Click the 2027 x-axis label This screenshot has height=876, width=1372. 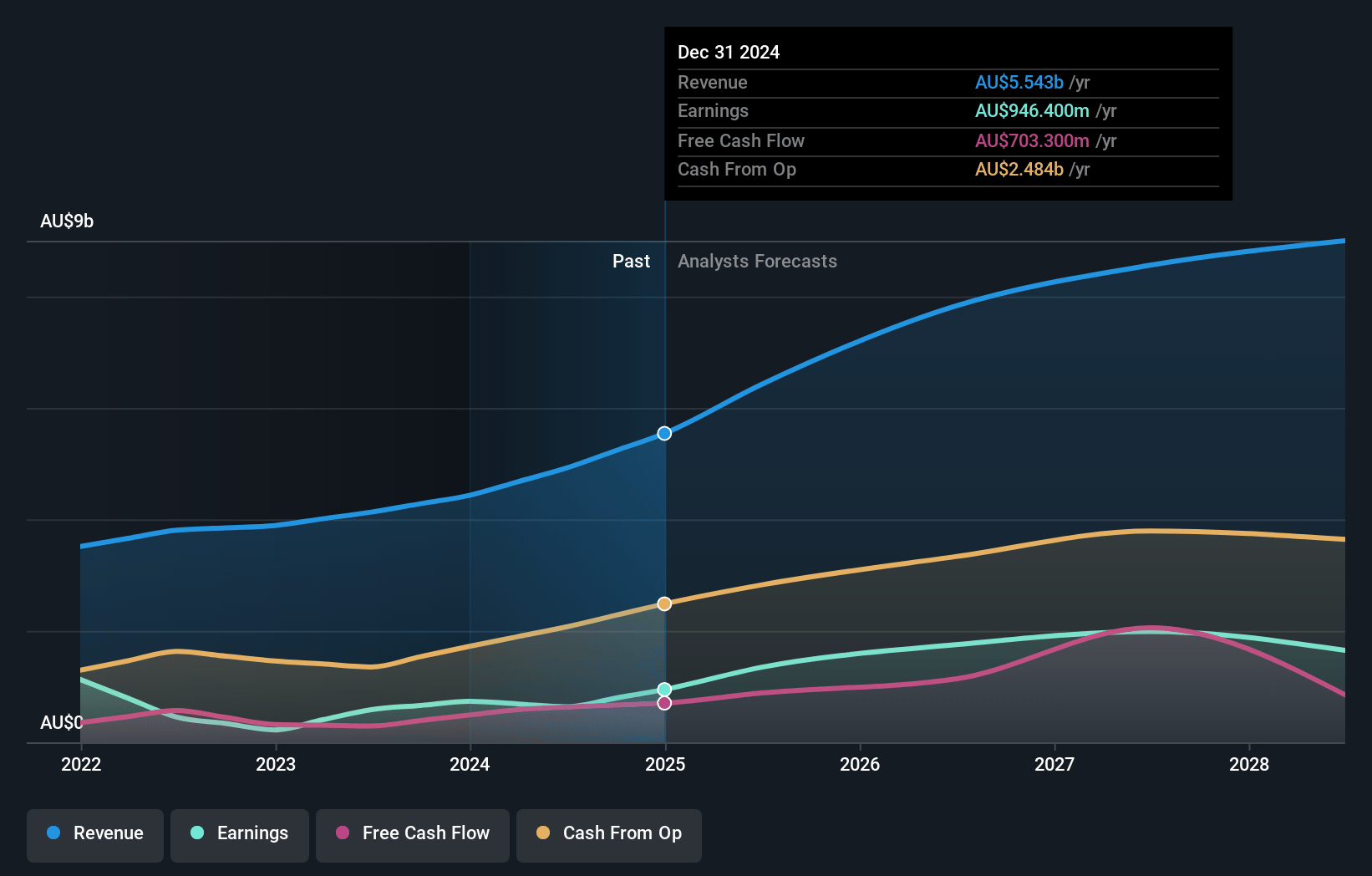coord(1054,764)
